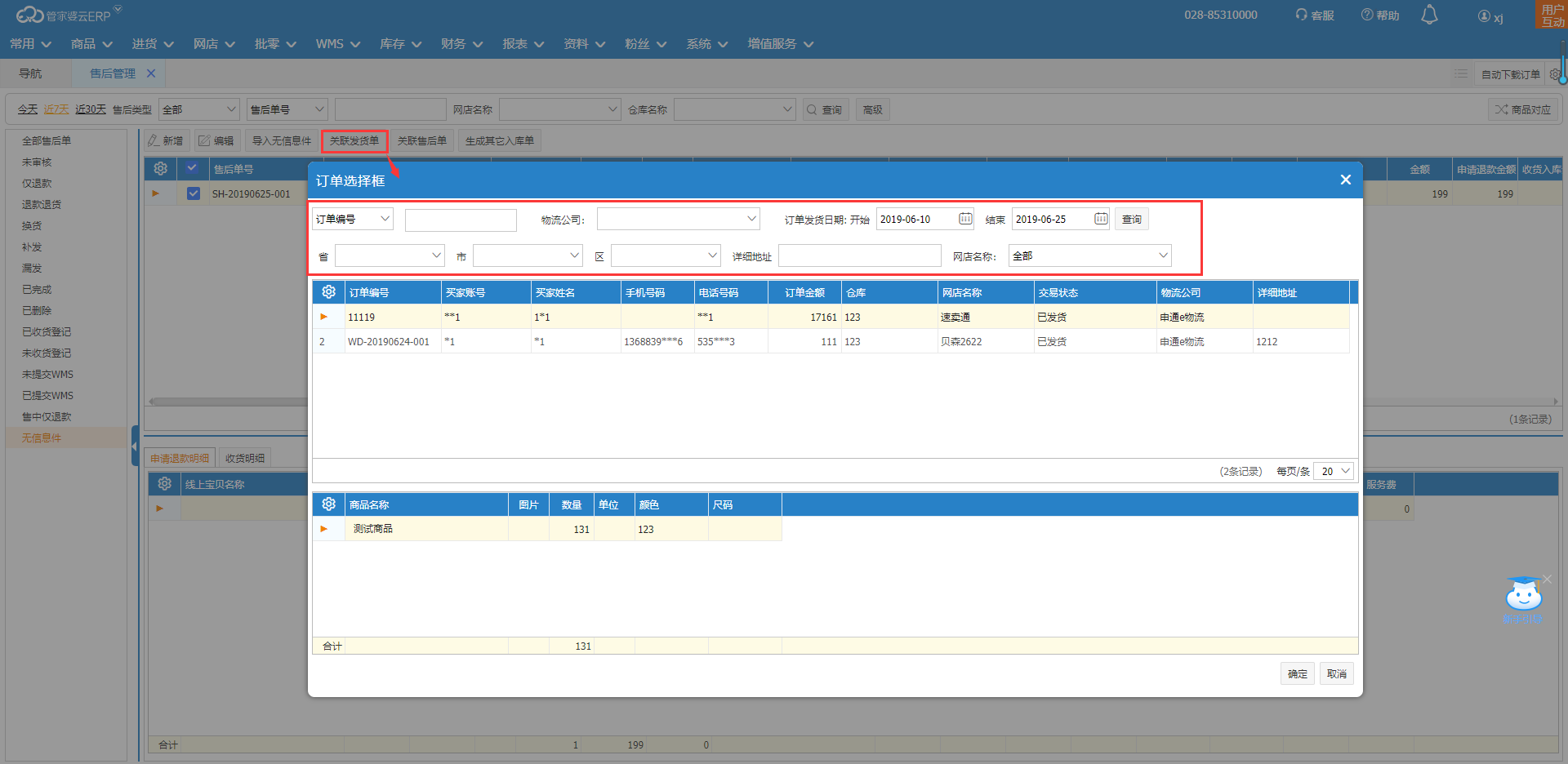This screenshot has height=764, width=1568.
Task: Open the 仓库名称 dropdown
Action: pos(734,109)
